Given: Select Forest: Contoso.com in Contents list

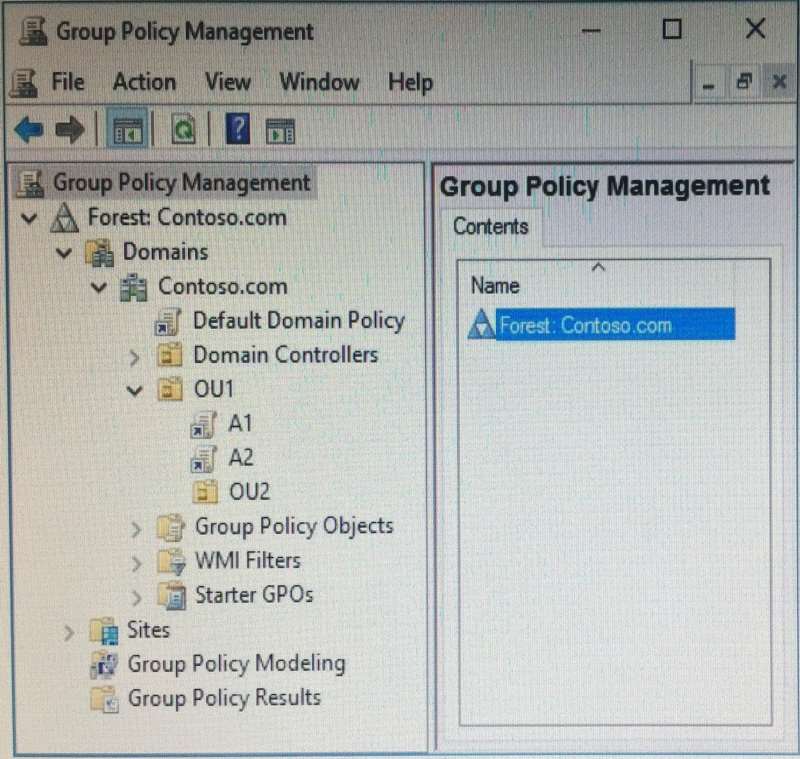Looking at the screenshot, I should pos(615,324).
